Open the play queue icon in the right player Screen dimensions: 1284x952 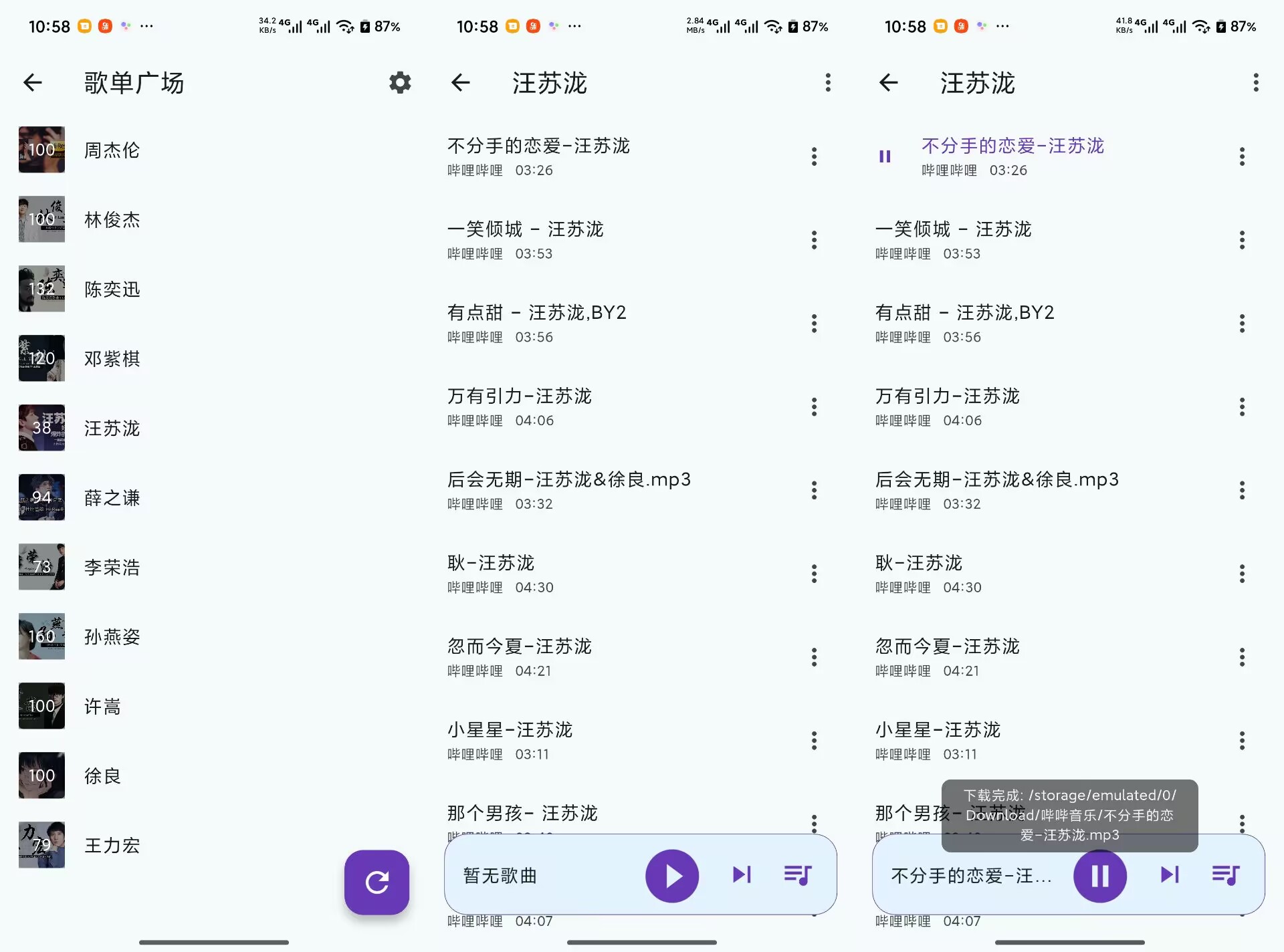point(1226,876)
